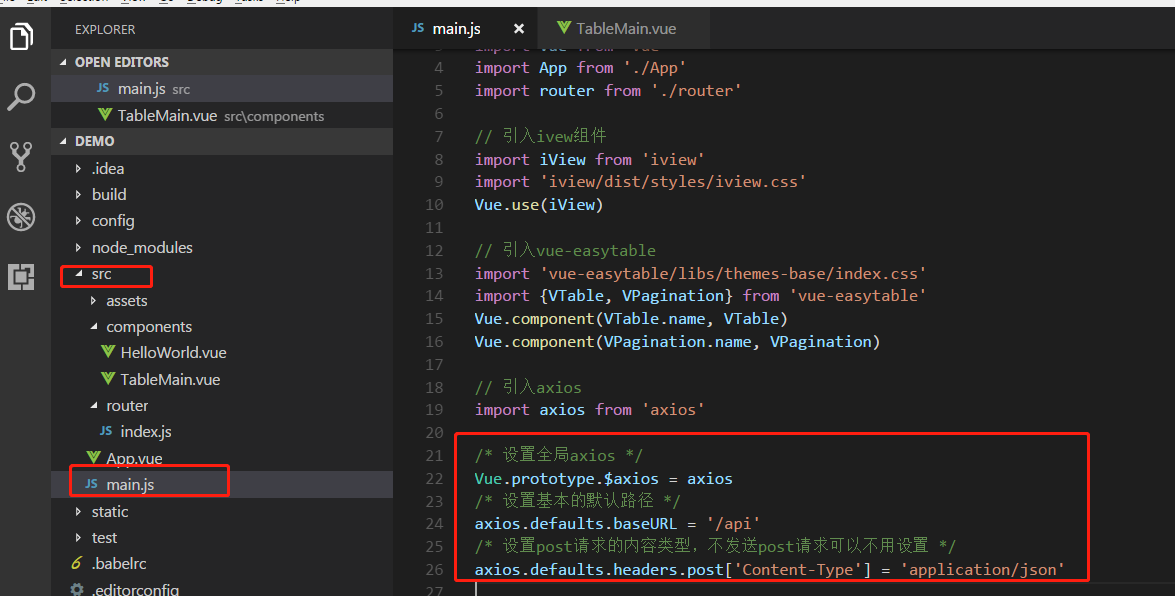Open the Explorer view icon
Screen dimensions: 1175x596
22,37
